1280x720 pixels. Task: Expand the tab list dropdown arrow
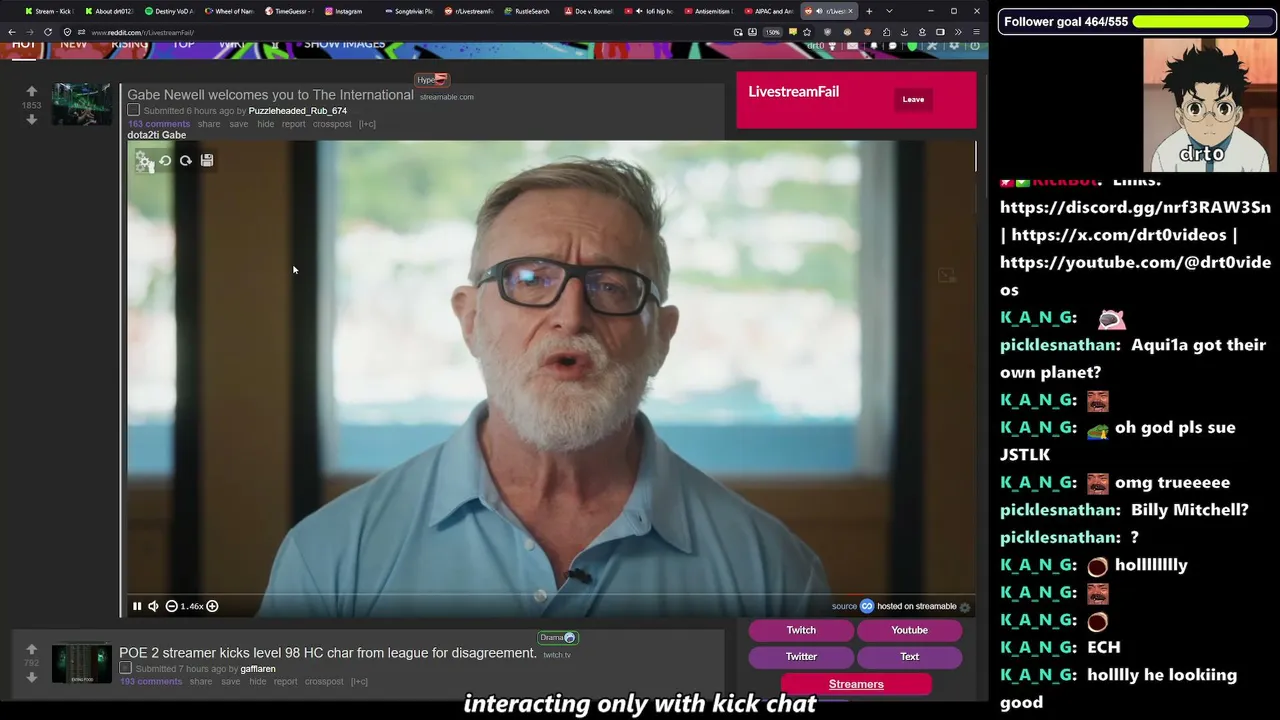tap(889, 11)
